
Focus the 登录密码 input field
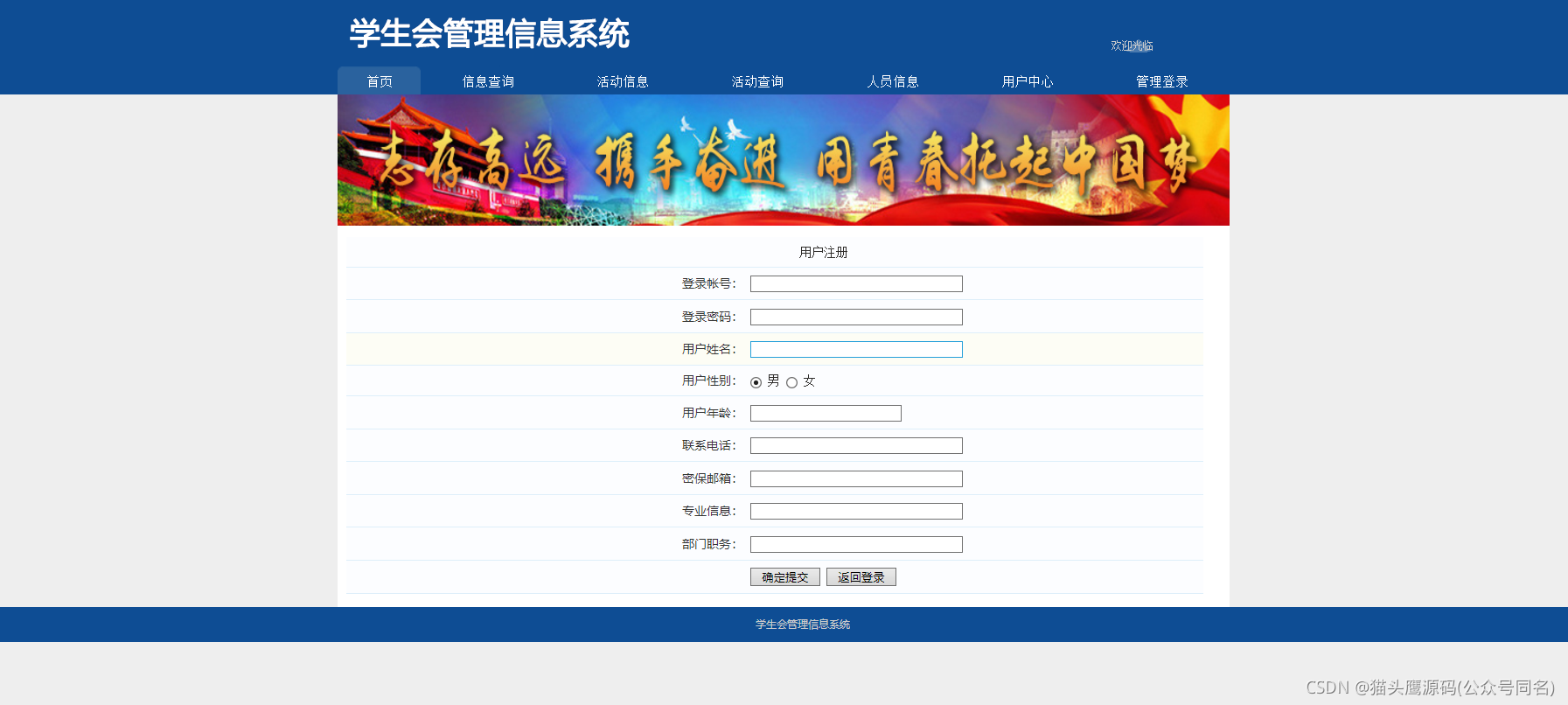(x=856, y=317)
